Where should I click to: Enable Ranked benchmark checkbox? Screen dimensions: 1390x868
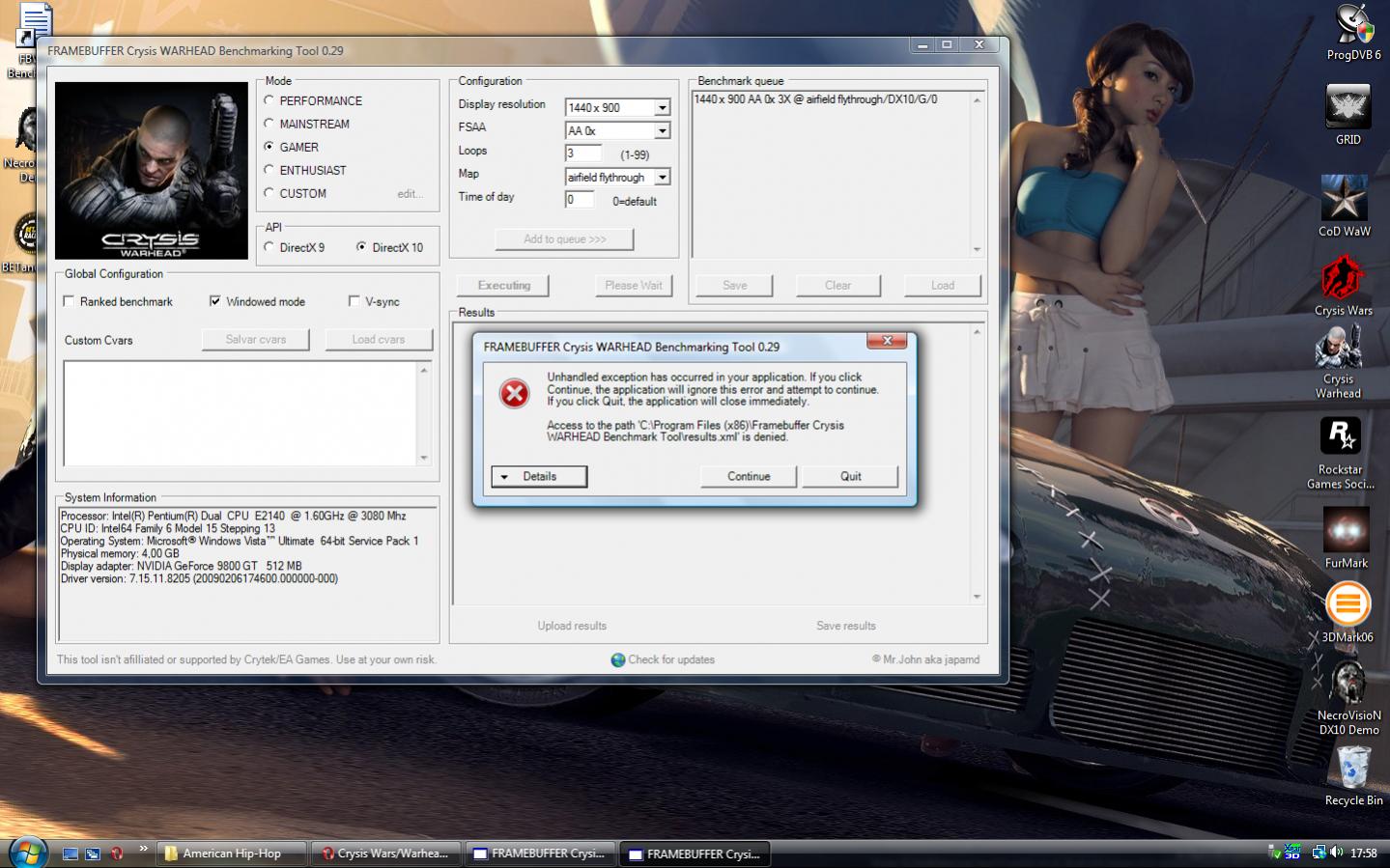69,301
